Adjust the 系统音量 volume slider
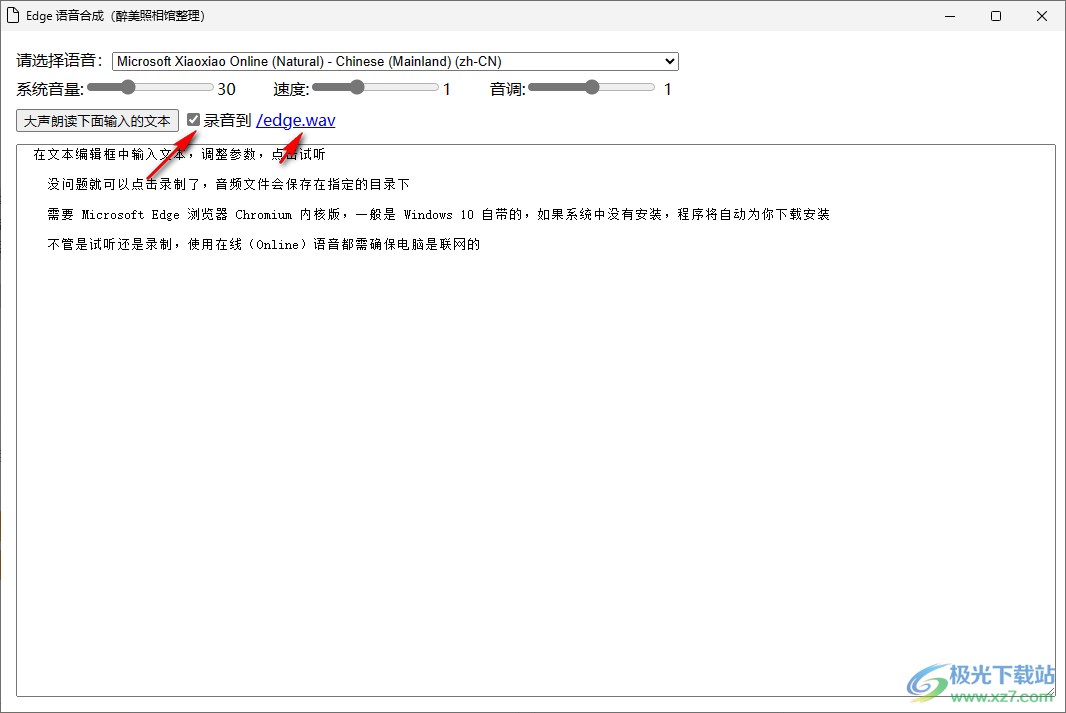1066x713 pixels. tap(126, 87)
